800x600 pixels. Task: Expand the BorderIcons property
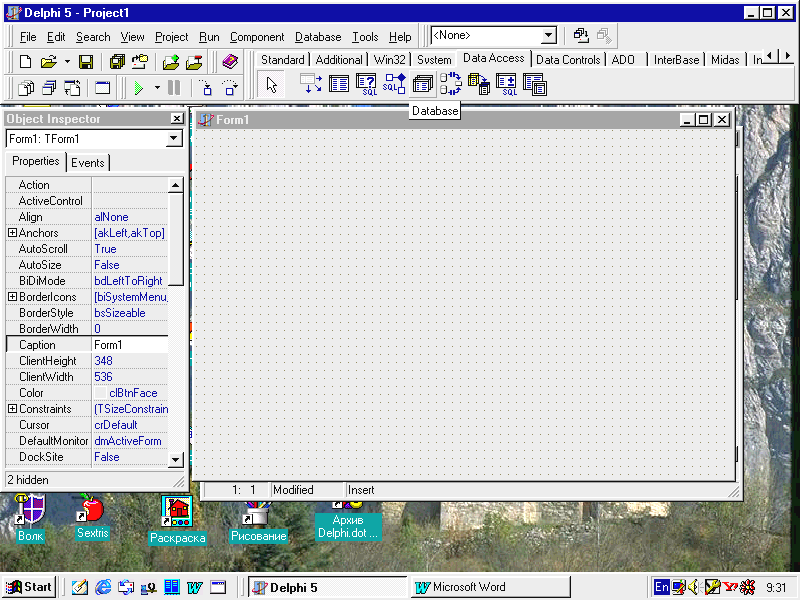[x=12, y=296]
